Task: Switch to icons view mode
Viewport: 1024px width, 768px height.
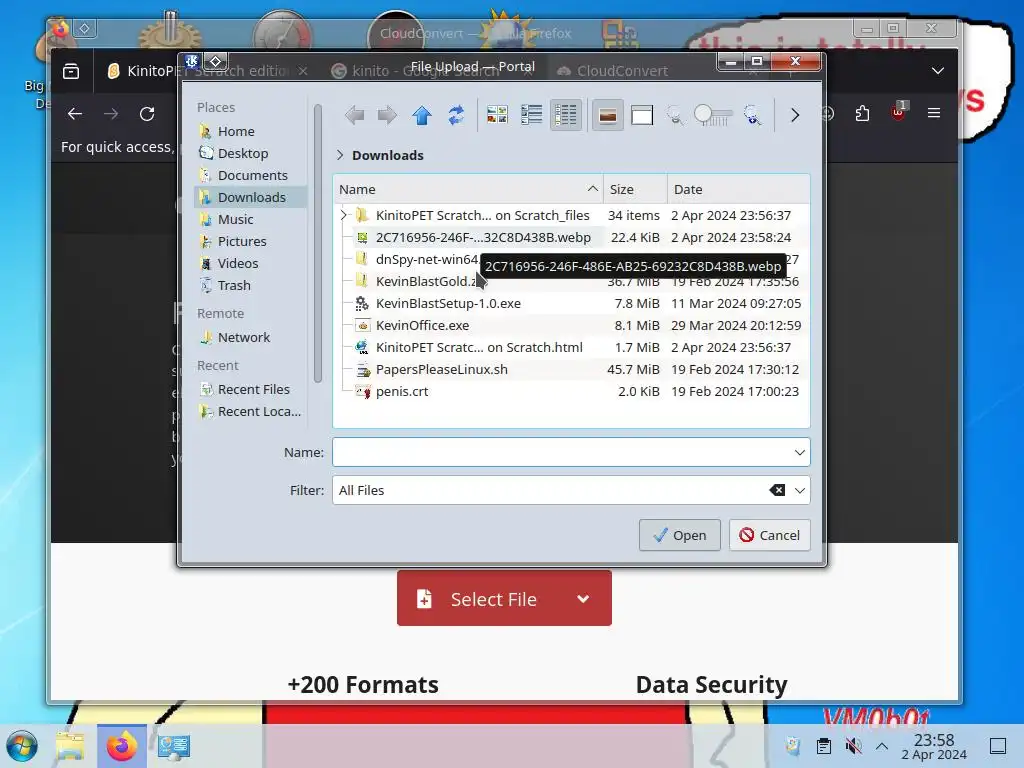Action: 497,116
